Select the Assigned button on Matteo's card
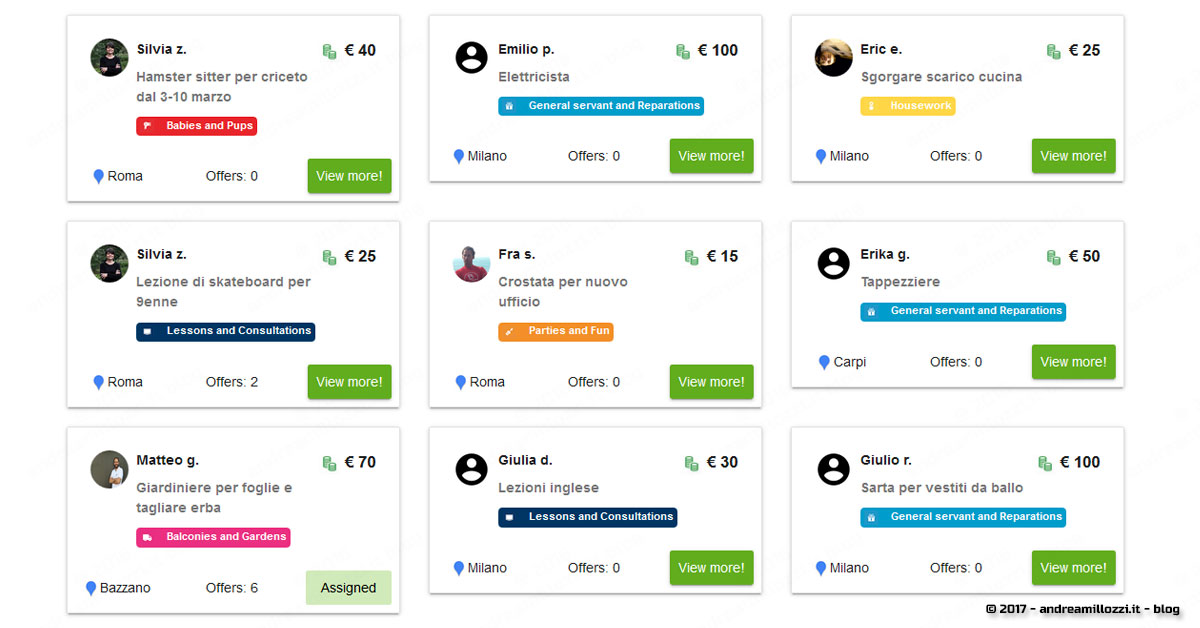 348,588
